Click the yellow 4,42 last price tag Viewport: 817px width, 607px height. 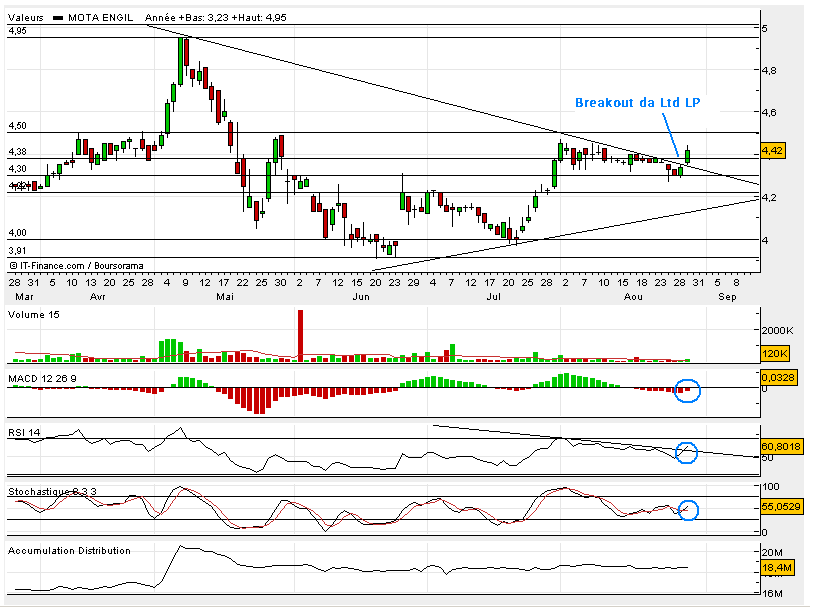click(x=772, y=151)
